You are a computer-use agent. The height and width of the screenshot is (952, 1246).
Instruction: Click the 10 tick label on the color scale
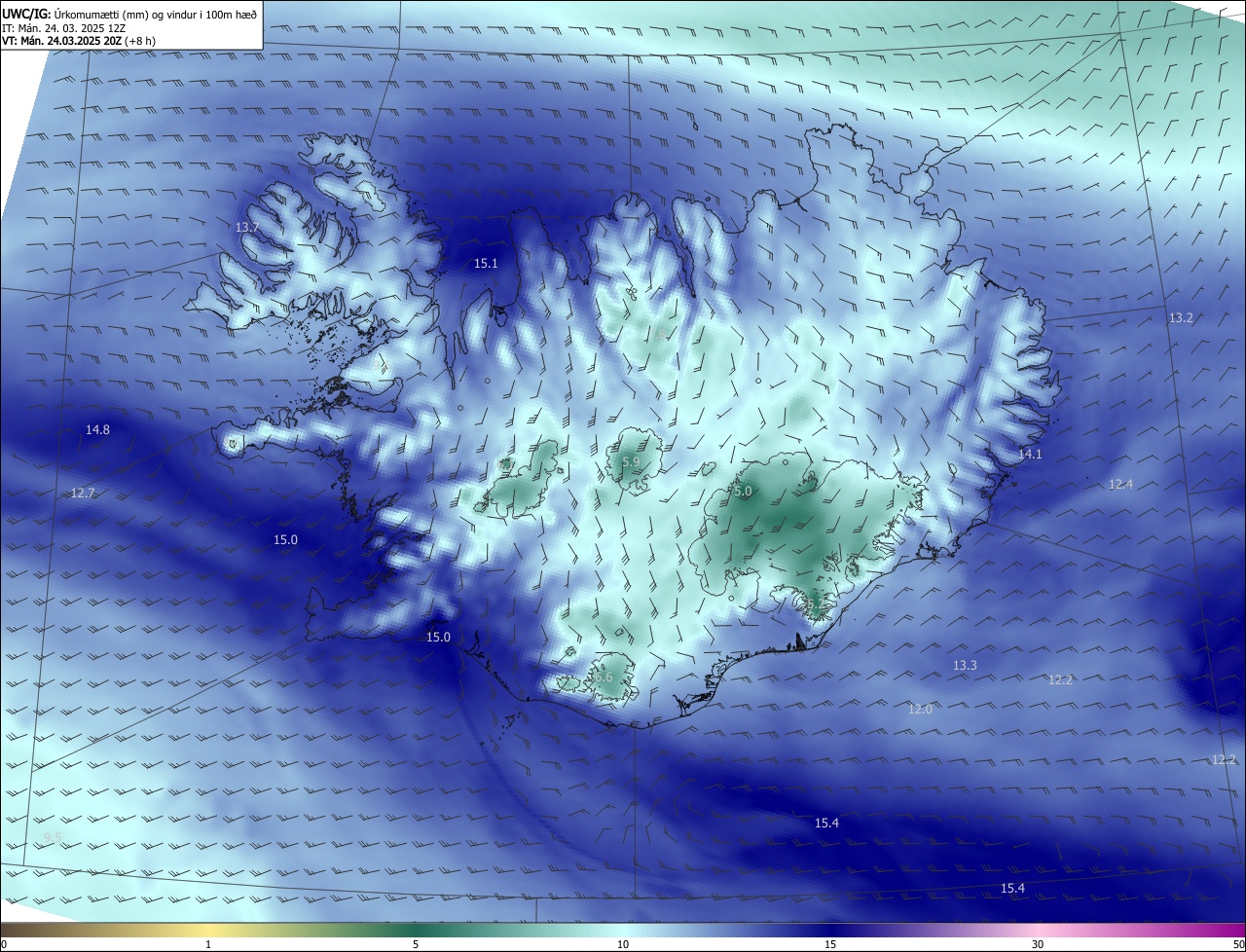click(x=623, y=944)
